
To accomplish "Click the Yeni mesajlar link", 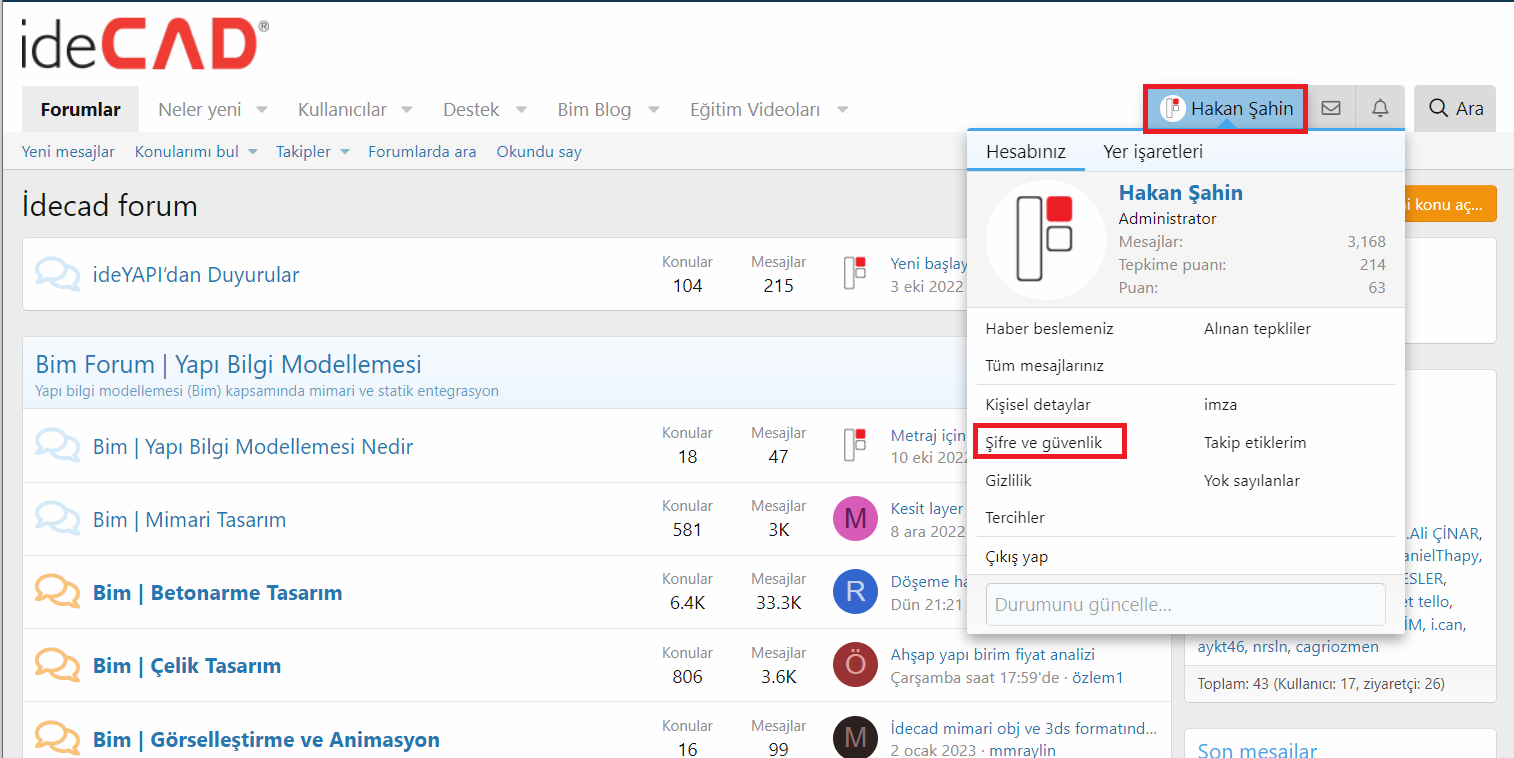I will [68, 152].
